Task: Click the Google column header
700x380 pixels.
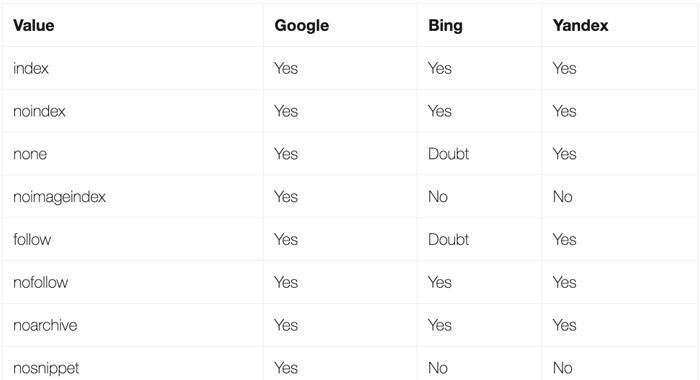Action: coord(301,25)
